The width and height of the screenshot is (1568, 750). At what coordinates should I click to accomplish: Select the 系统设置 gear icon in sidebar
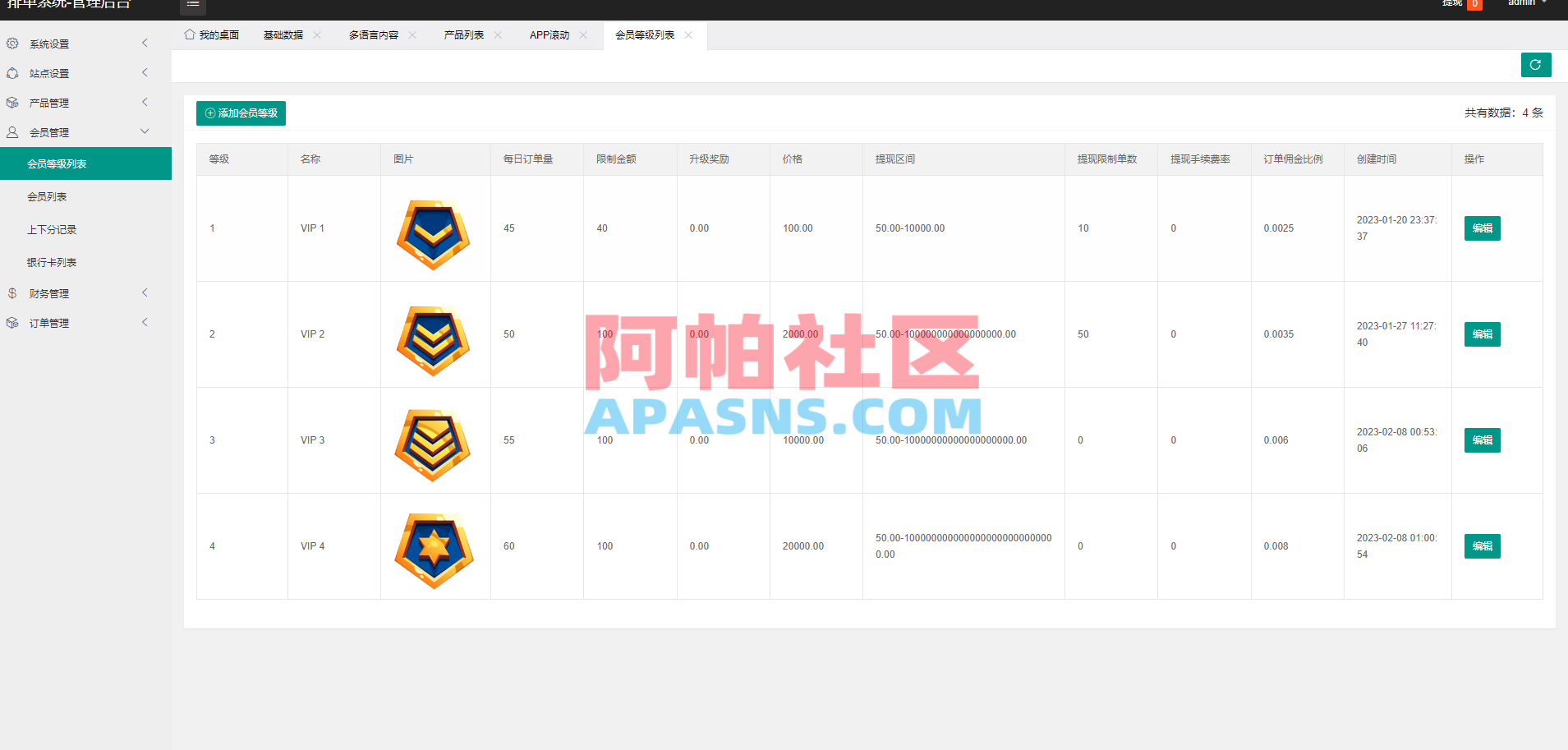[x=12, y=44]
